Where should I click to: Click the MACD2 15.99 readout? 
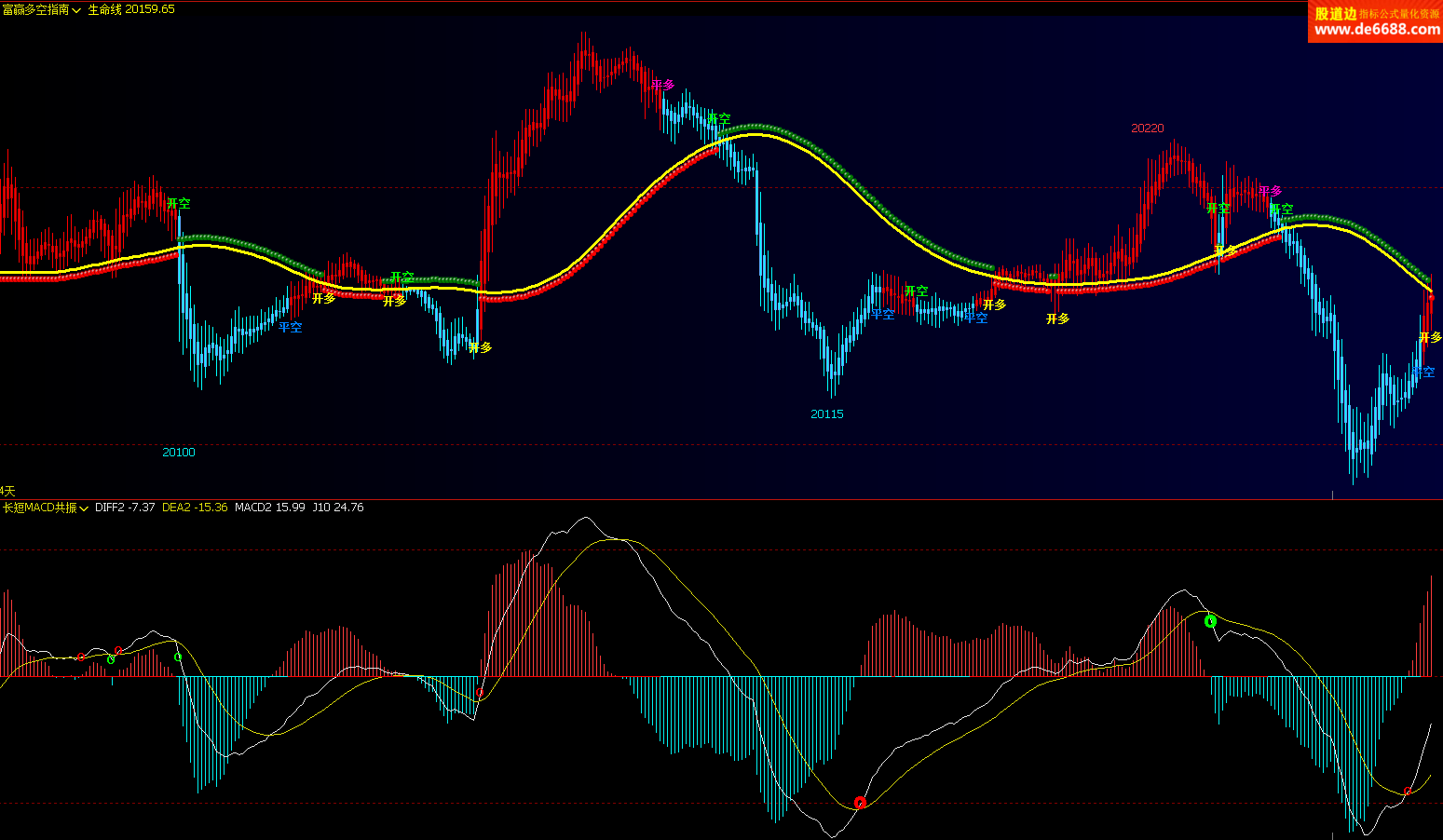coord(269,508)
